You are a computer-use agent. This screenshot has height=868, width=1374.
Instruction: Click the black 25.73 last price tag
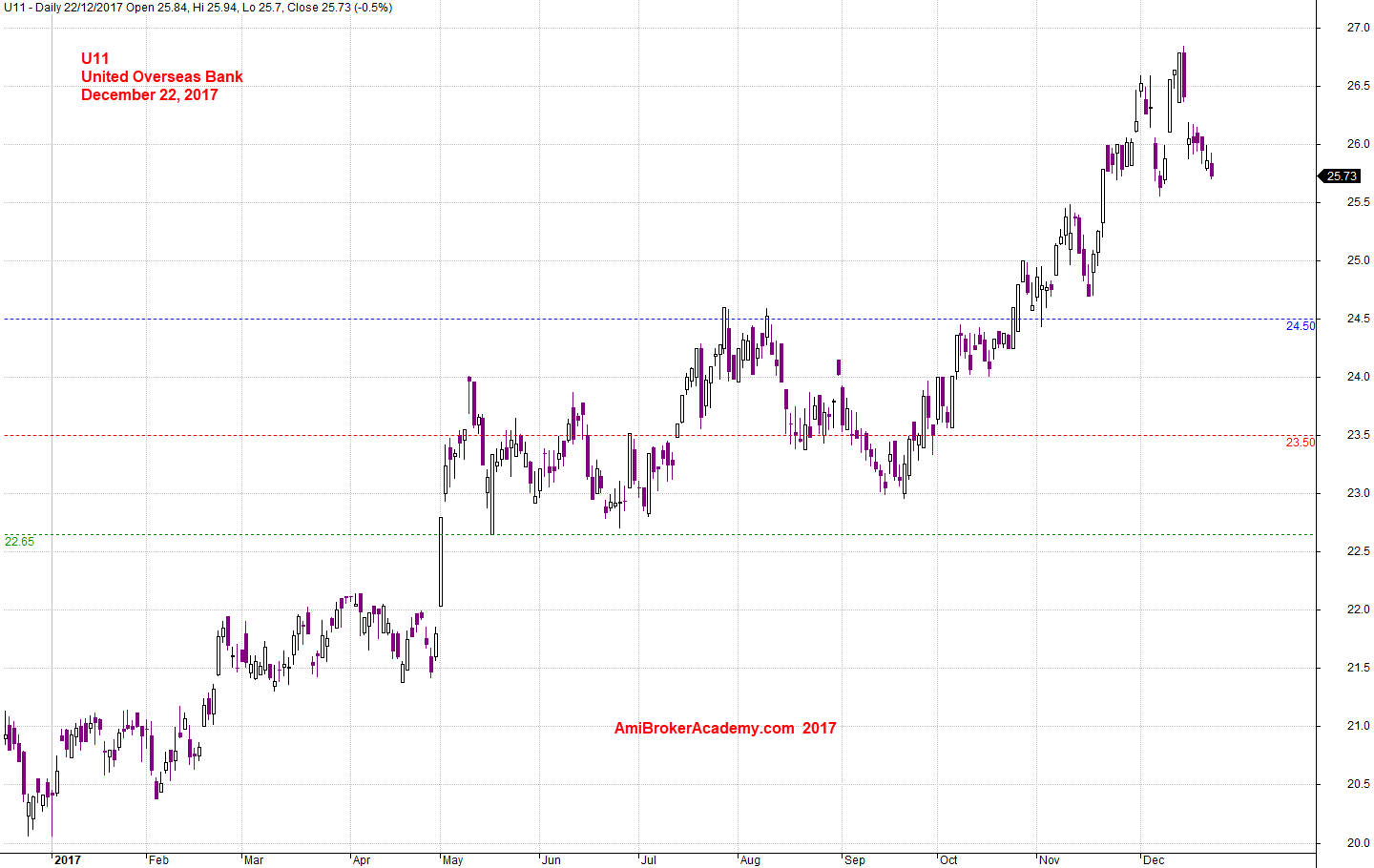[1341, 176]
